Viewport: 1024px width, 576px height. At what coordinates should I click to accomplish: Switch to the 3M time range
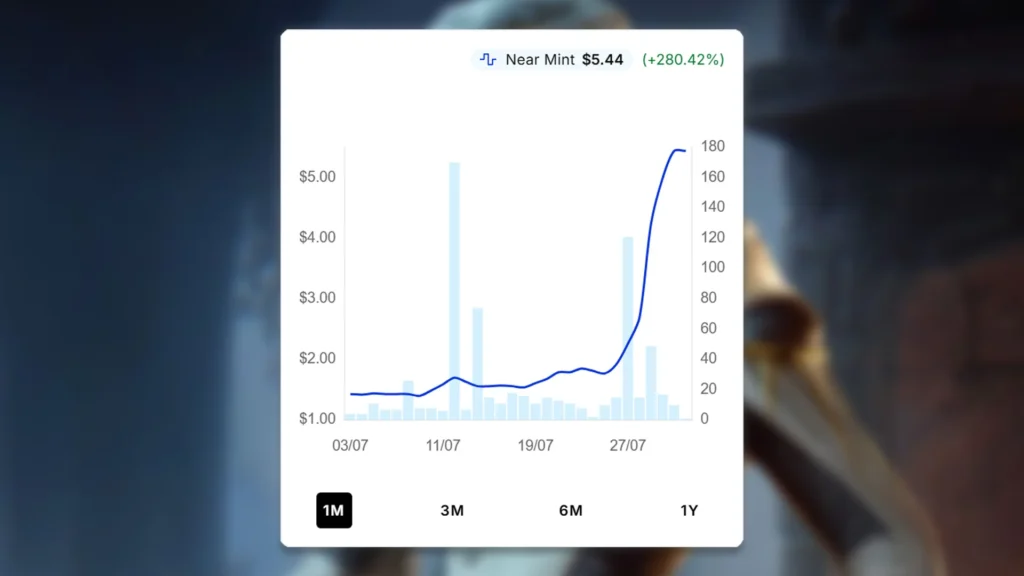[452, 511]
